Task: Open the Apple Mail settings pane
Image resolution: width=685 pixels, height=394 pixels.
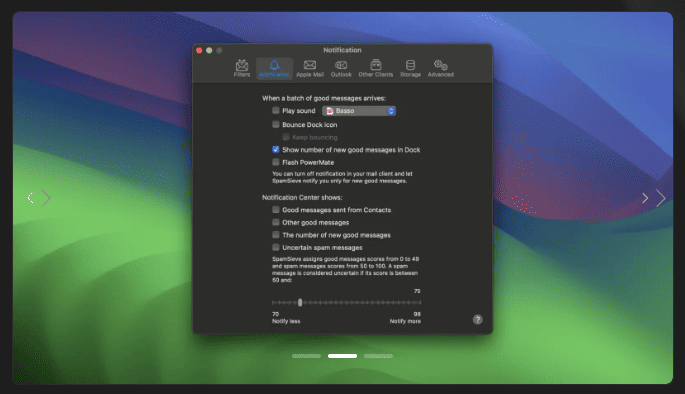Action: pyautogui.click(x=310, y=69)
